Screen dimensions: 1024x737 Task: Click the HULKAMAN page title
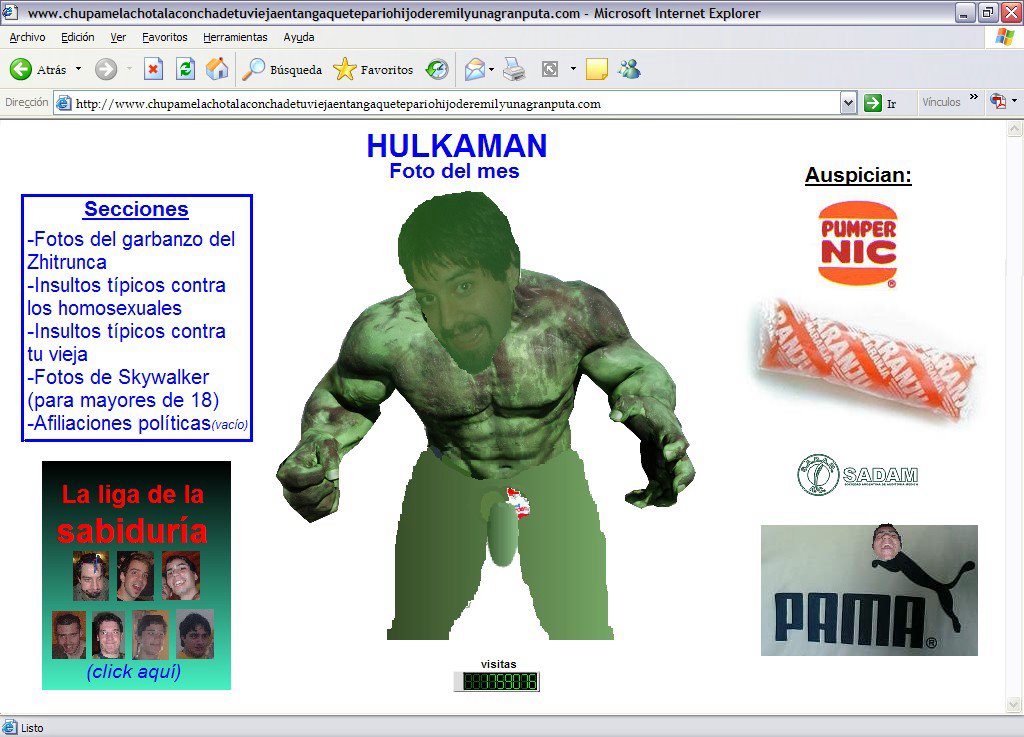[456, 146]
